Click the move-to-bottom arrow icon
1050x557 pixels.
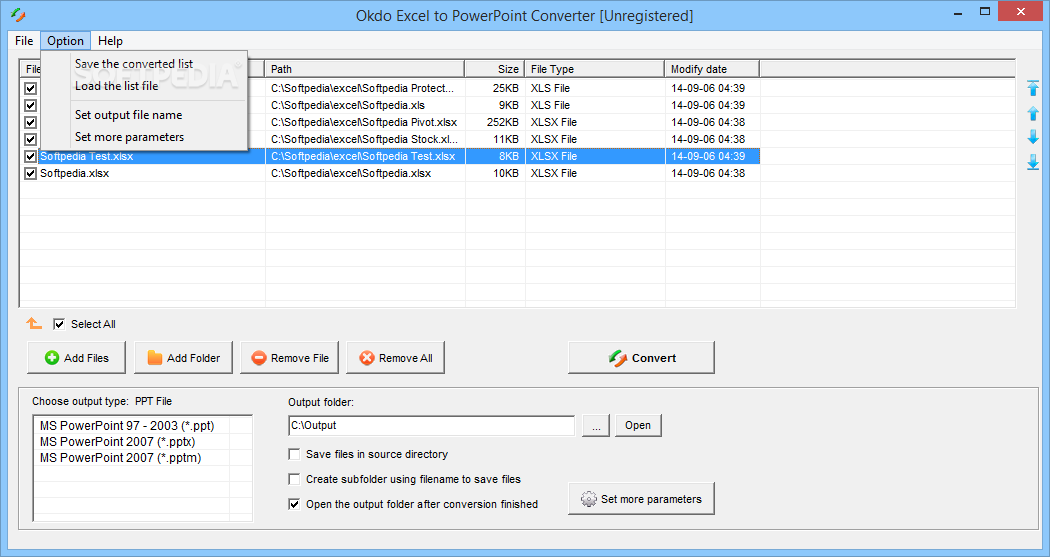tap(1033, 162)
